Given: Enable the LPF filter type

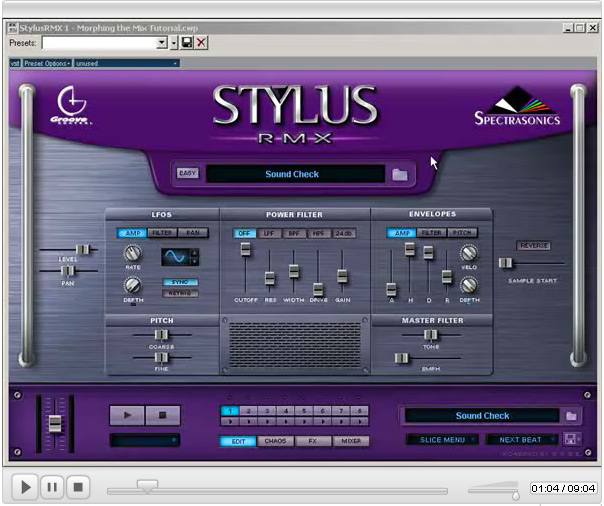Looking at the screenshot, I should (269, 233).
